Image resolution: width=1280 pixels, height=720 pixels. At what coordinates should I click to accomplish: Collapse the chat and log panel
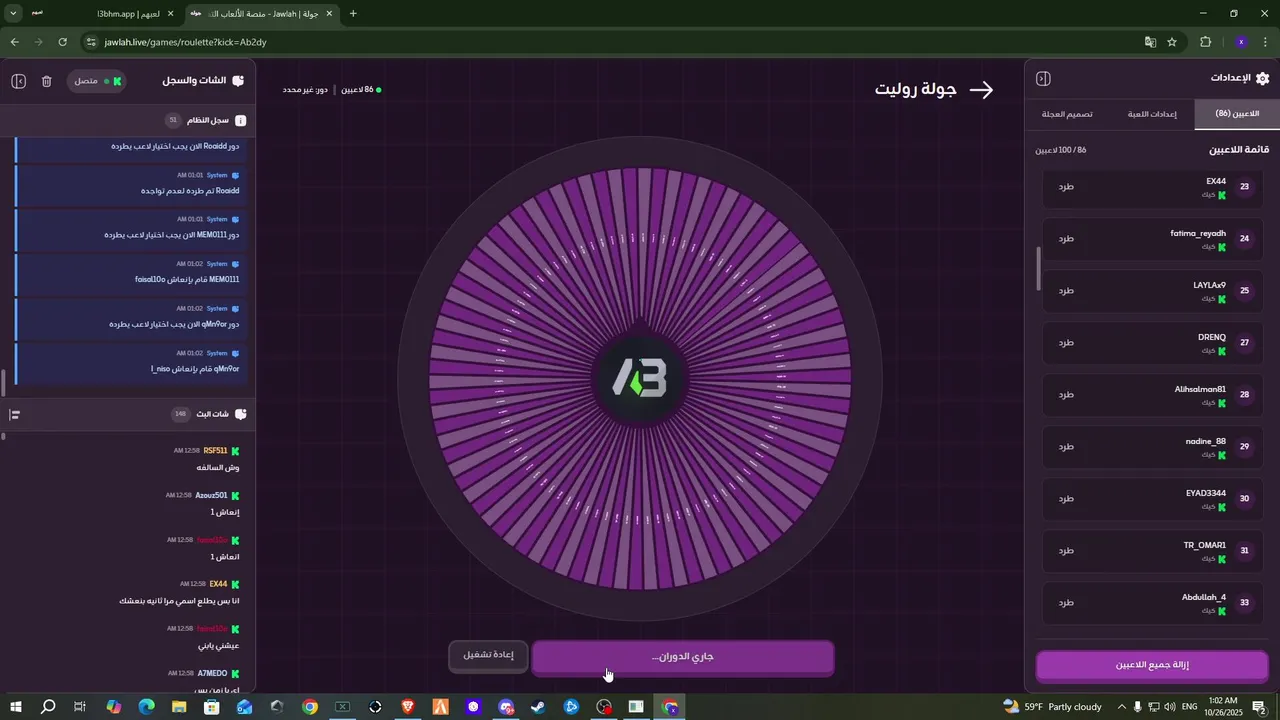click(18, 81)
